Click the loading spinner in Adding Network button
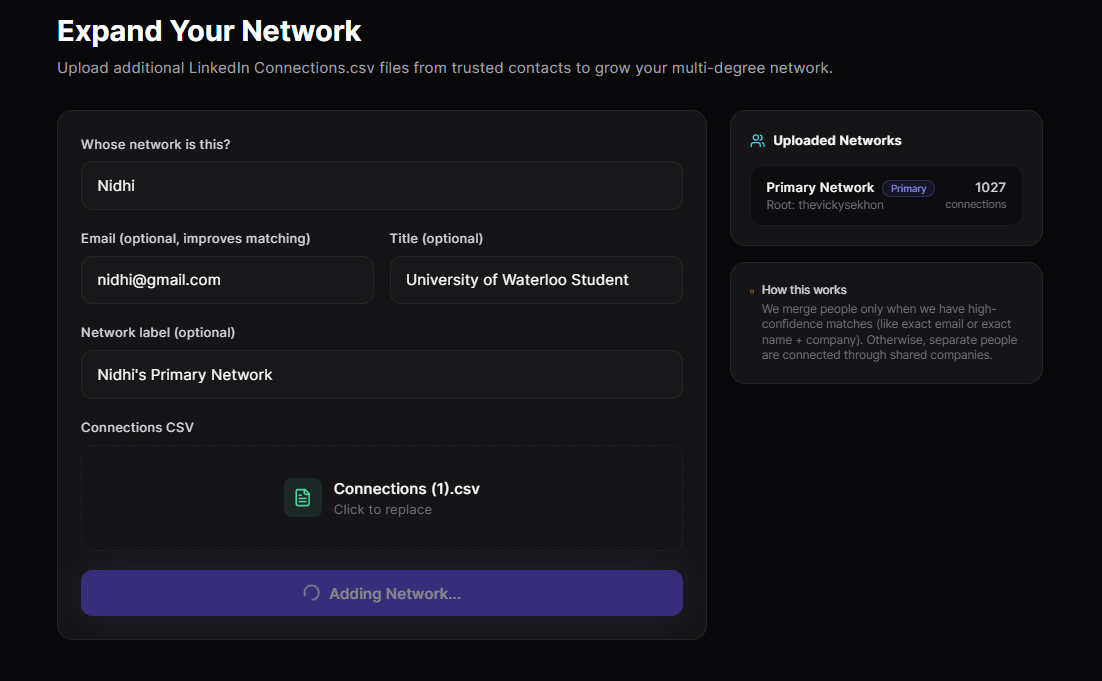The height and width of the screenshot is (681, 1102). click(311, 593)
